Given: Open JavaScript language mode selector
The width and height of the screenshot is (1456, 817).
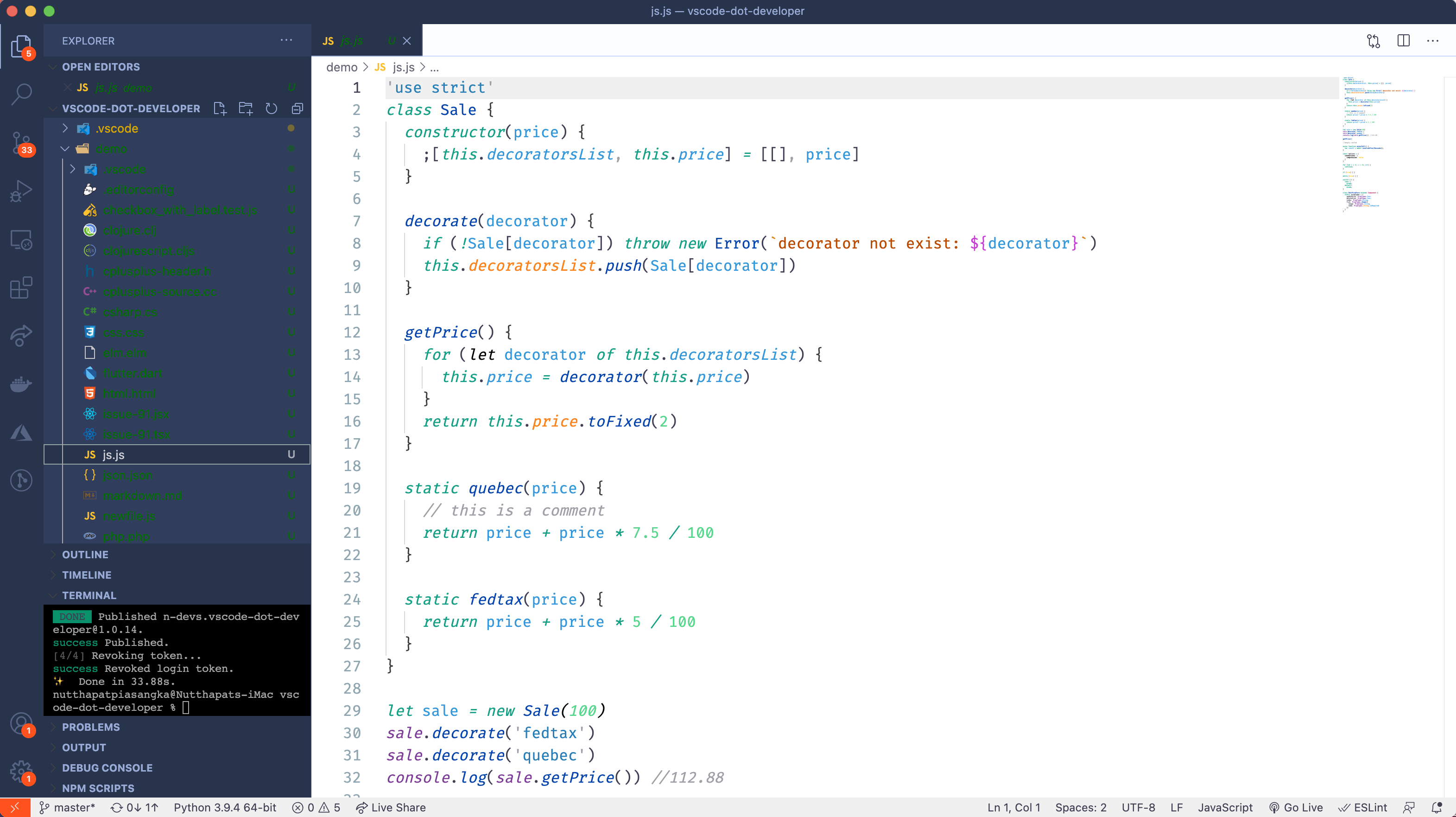Looking at the screenshot, I should pyautogui.click(x=1225, y=807).
